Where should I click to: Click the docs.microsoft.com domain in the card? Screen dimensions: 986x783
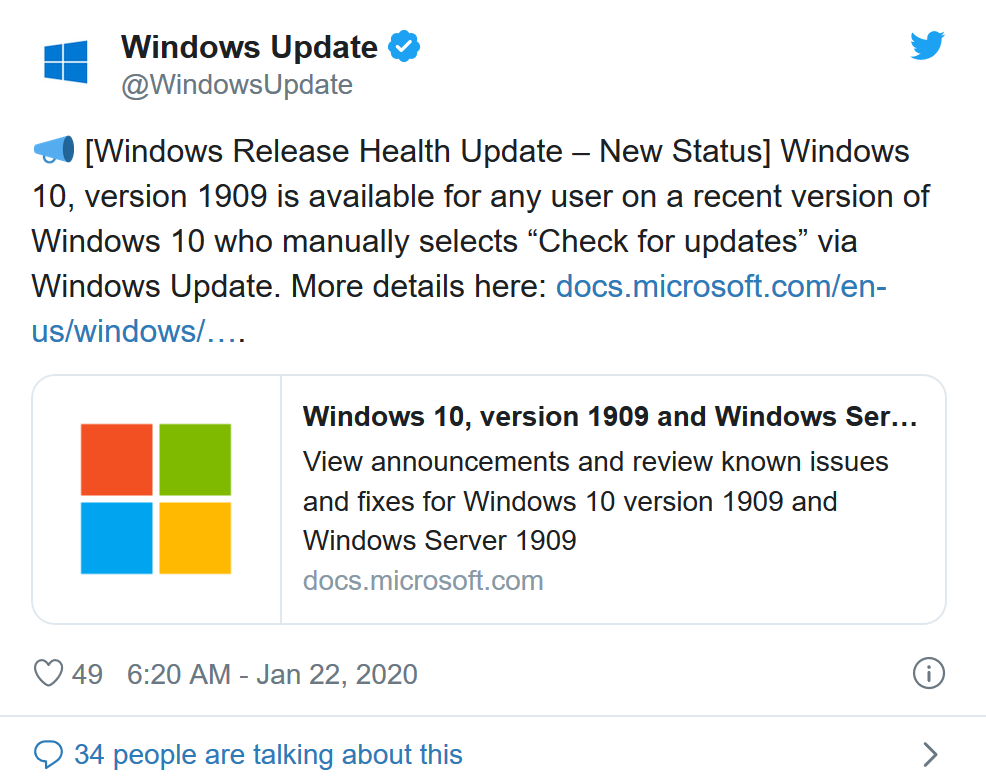423,580
